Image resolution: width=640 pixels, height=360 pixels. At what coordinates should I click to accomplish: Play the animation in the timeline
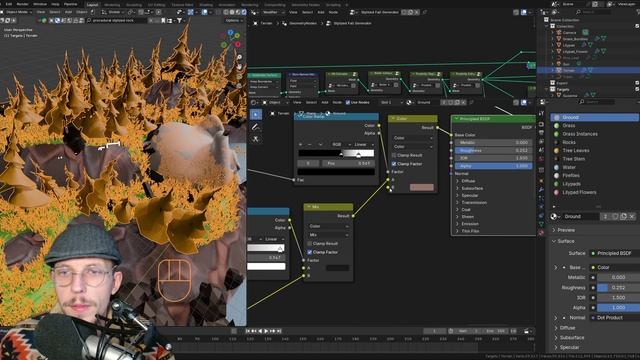pos(267,331)
